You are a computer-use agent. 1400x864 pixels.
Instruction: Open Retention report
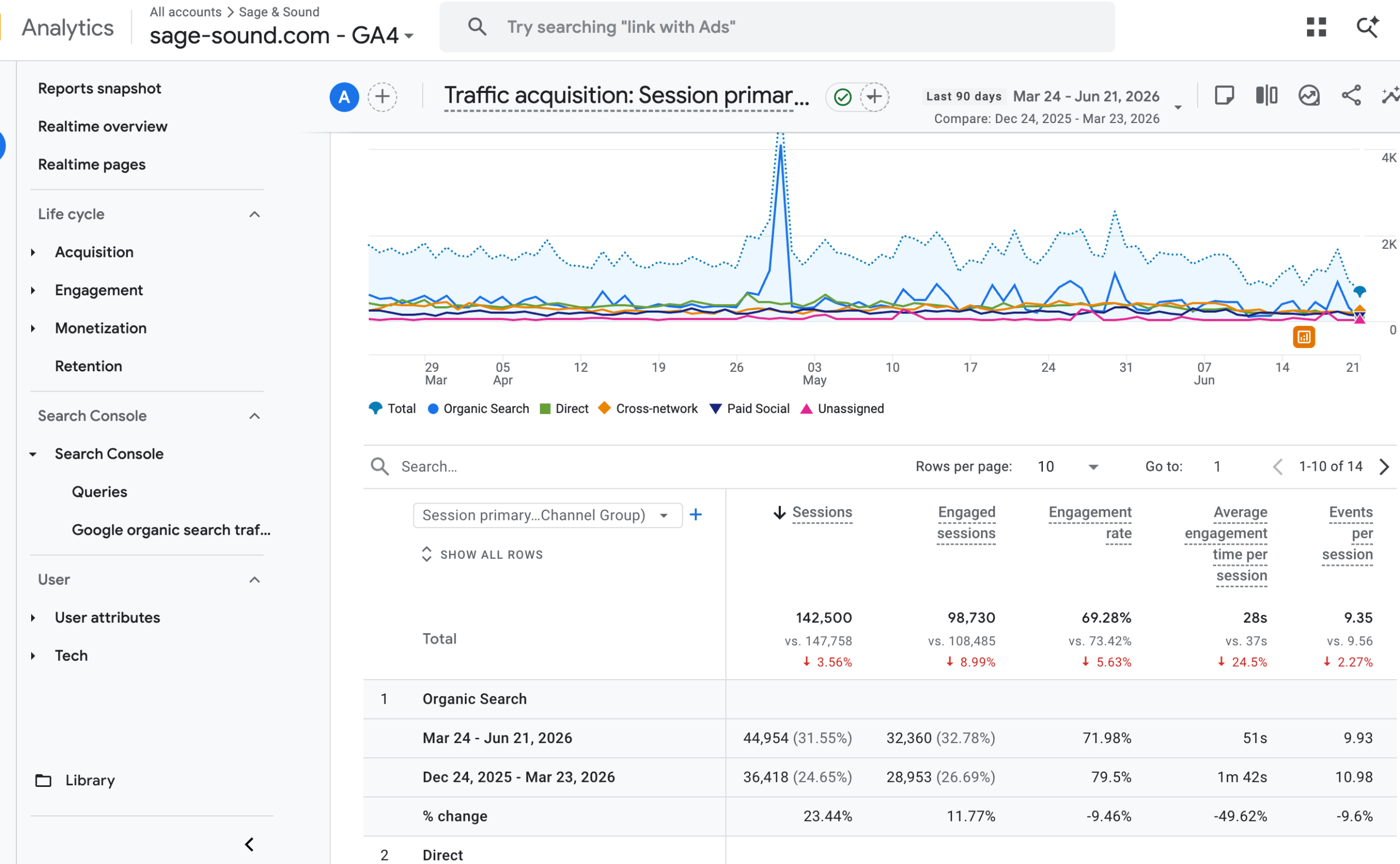[89, 366]
